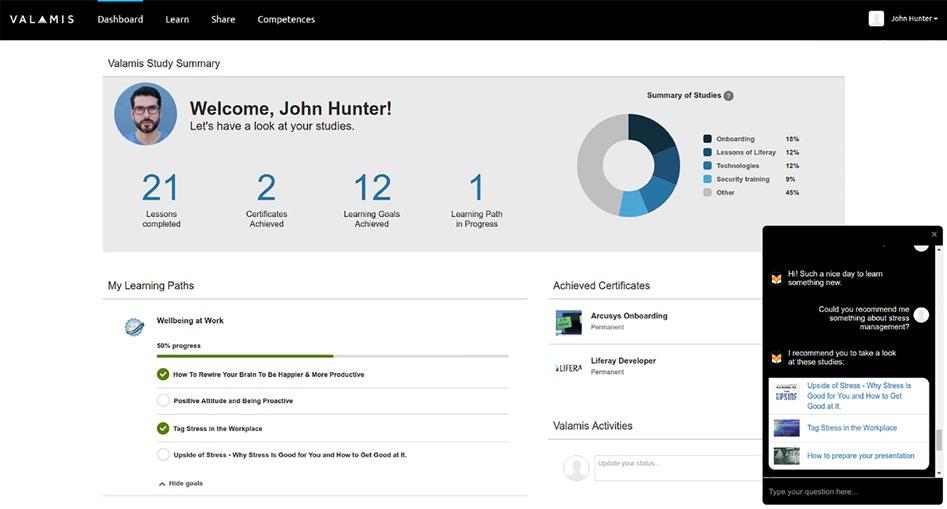Open Upside of Stress recommendation in chat

point(859,395)
